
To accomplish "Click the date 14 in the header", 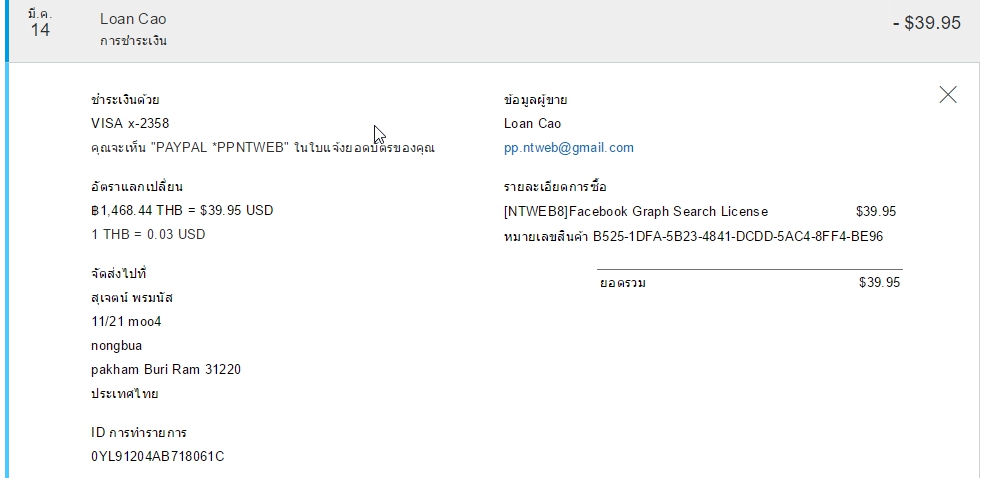I will (40, 30).
